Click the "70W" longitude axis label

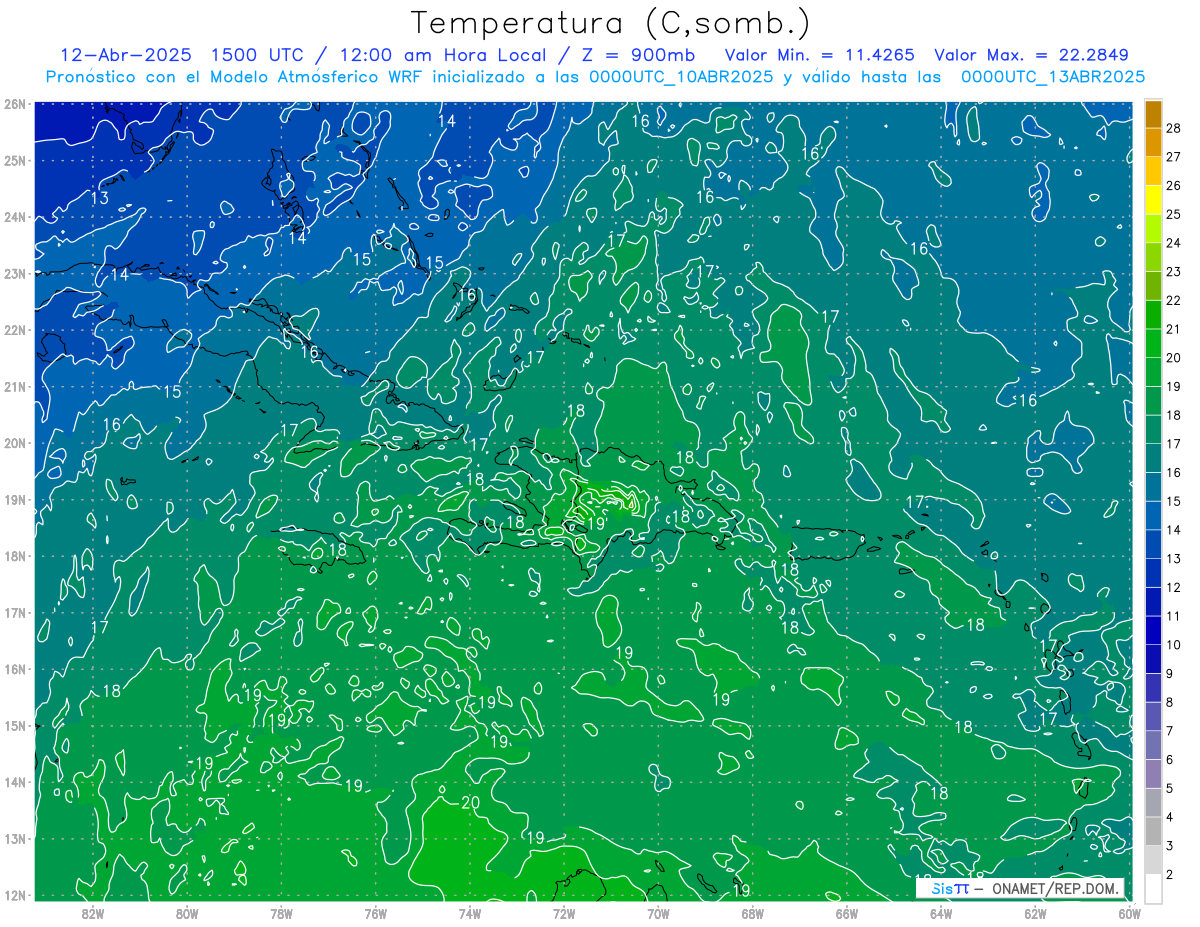coord(658,913)
